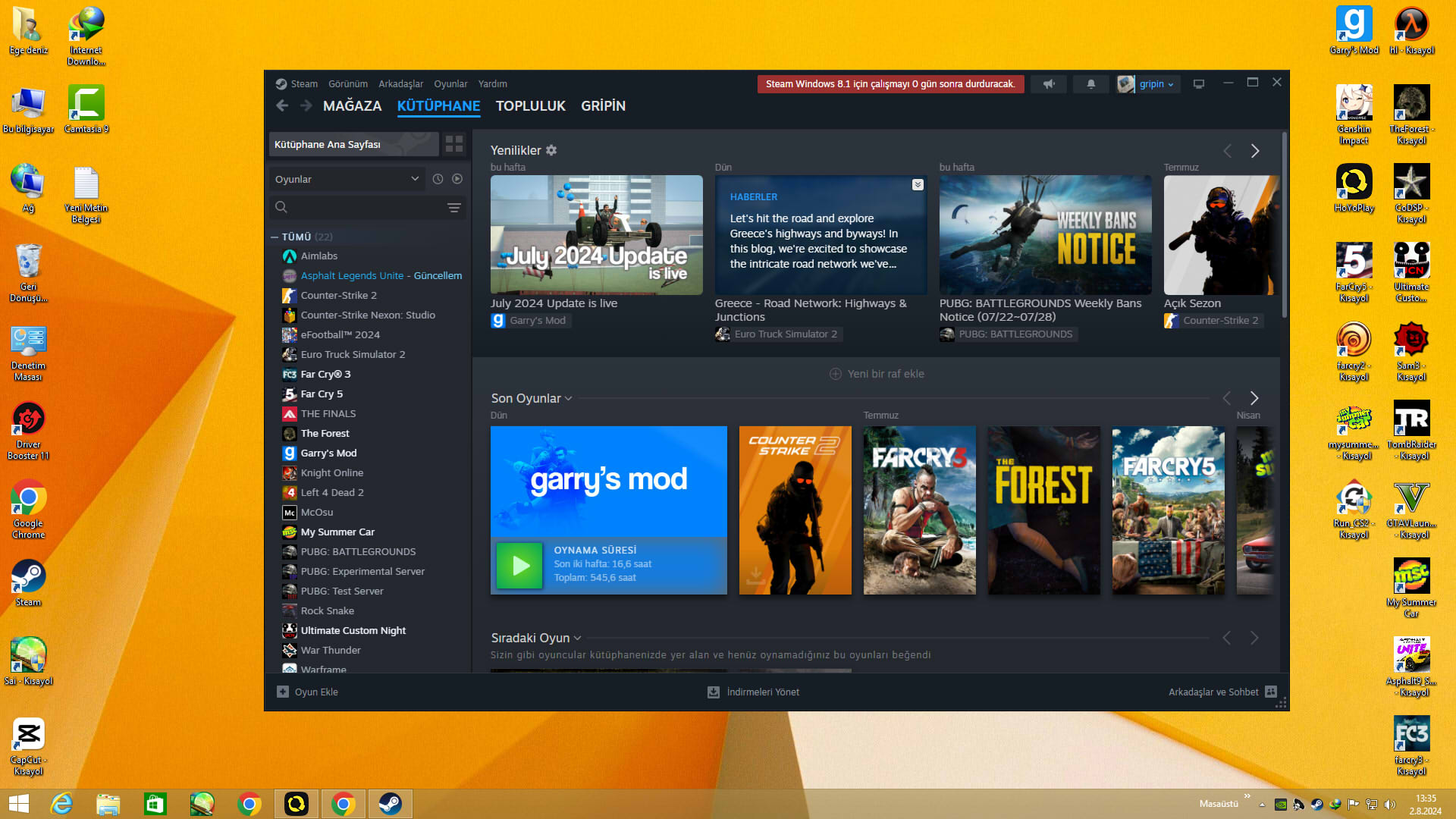The image size is (1456, 819).
Task: Toggle ready-to-play filter icon
Action: coord(457,179)
